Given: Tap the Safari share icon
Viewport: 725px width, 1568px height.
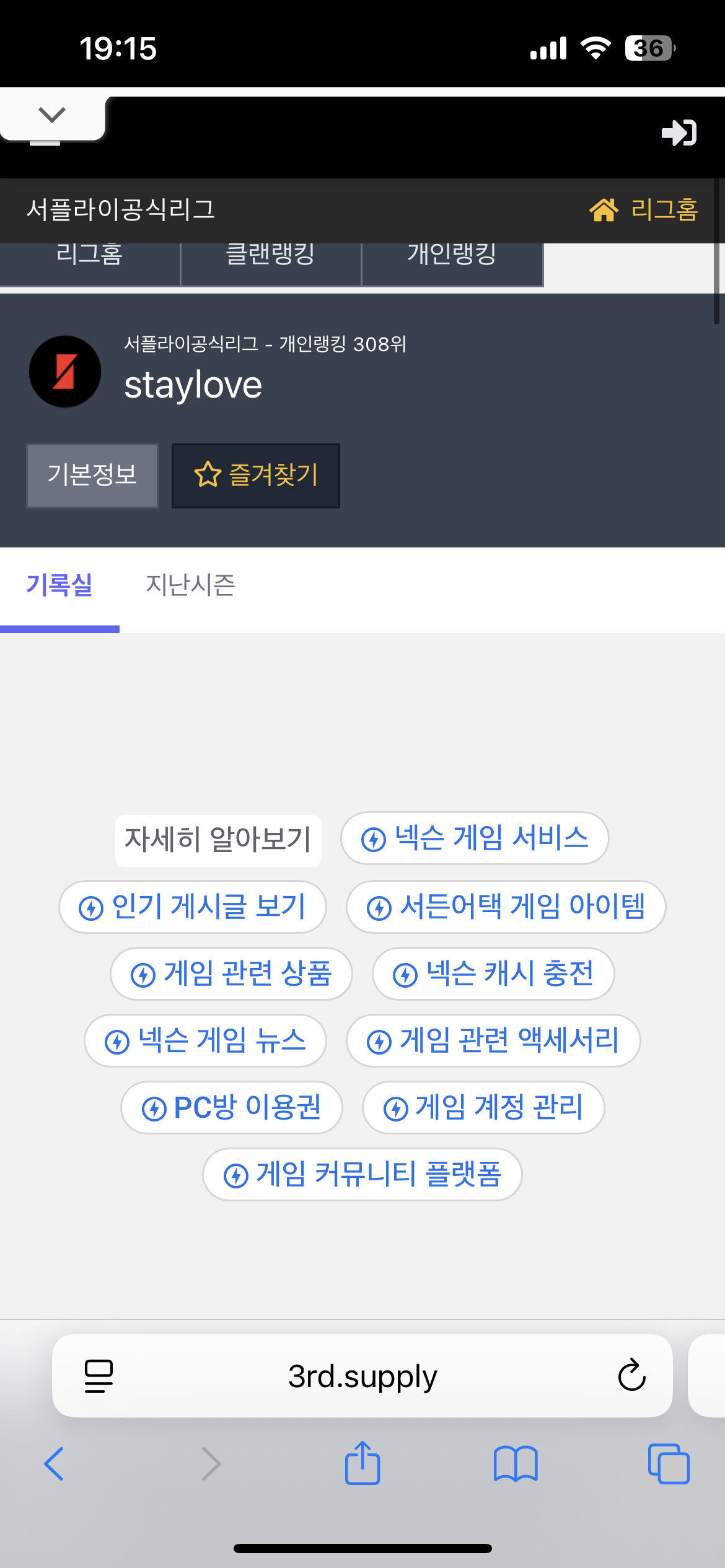Looking at the screenshot, I should 362,1464.
